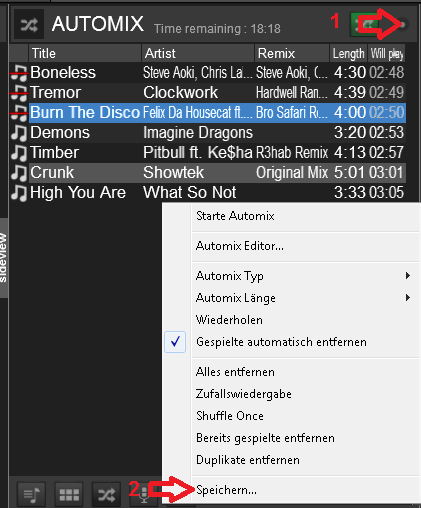Sort by Length column header
Screen dimensions: 421x508
pyautogui.click(x=348, y=53)
